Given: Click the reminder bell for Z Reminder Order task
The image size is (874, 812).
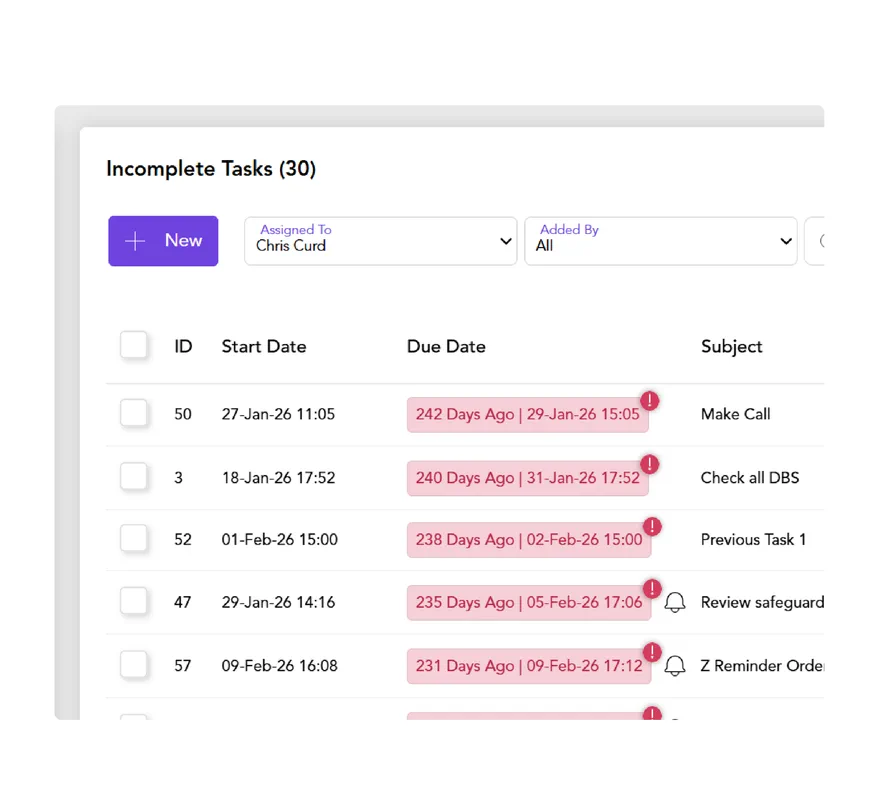Looking at the screenshot, I should point(674,665).
